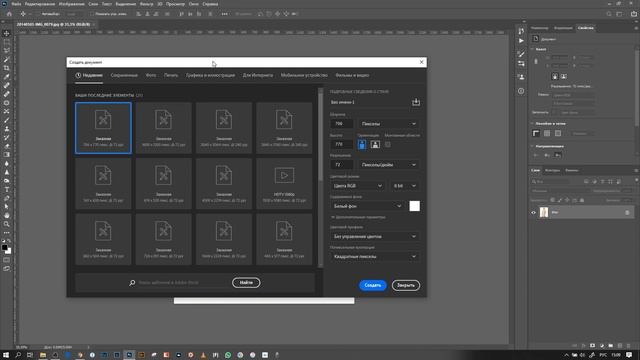Click the Закрыть button in the dialog
The width and height of the screenshot is (640, 360).
click(406, 285)
